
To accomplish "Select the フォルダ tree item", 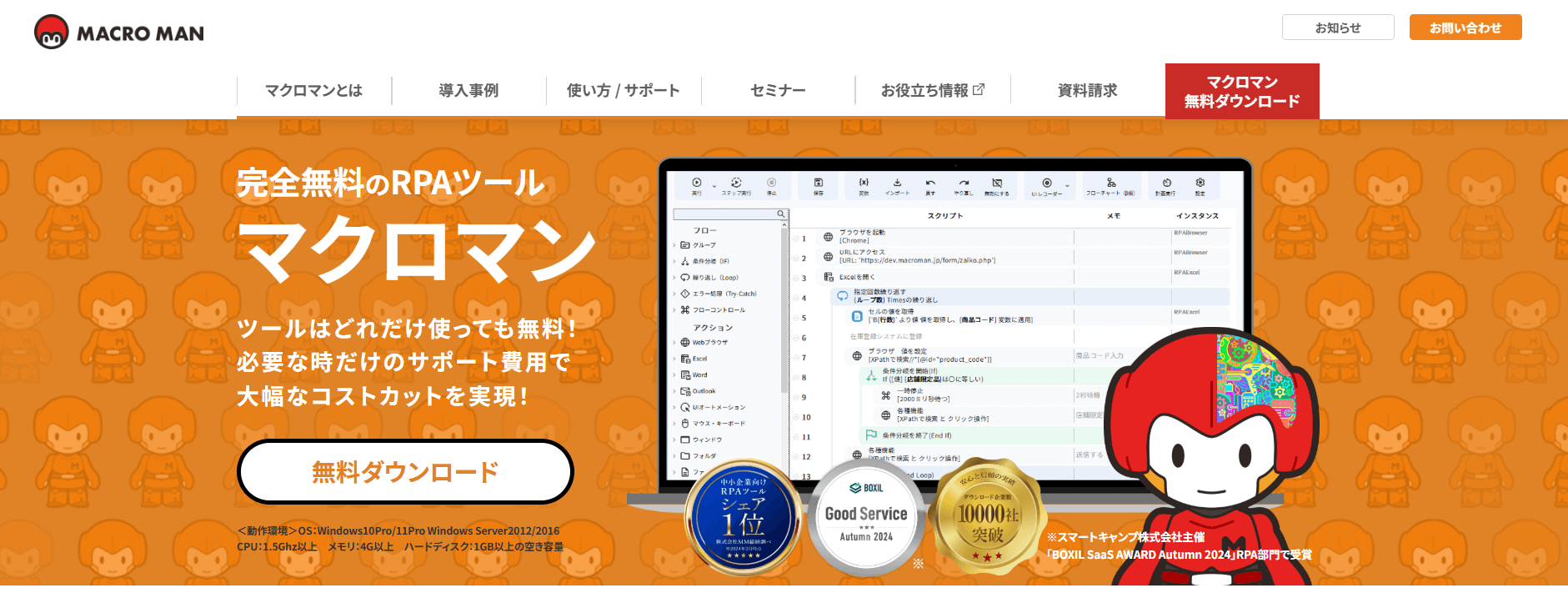I will pos(696,456).
